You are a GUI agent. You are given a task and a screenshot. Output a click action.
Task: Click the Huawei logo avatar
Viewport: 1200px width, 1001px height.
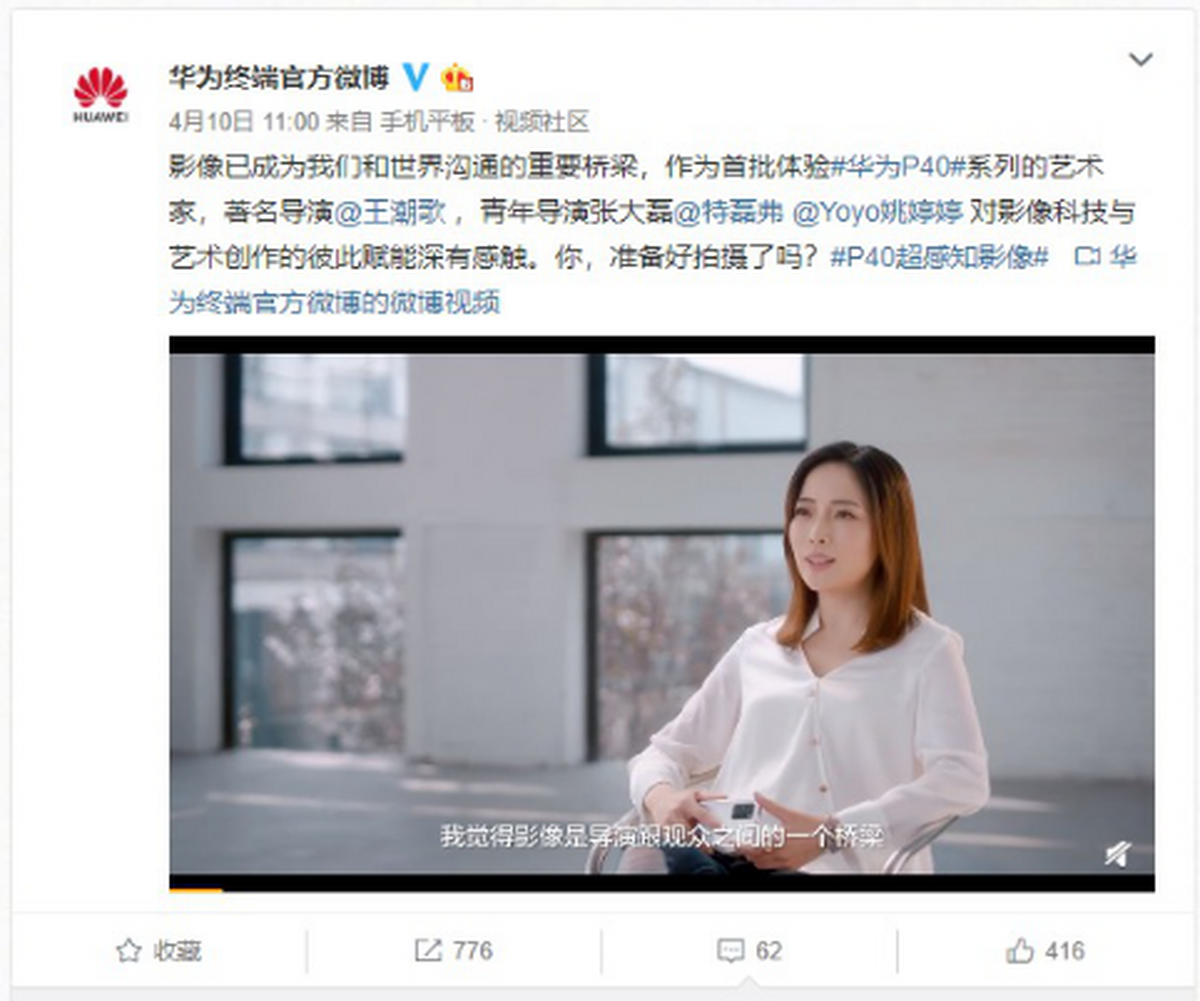click(101, 95)
